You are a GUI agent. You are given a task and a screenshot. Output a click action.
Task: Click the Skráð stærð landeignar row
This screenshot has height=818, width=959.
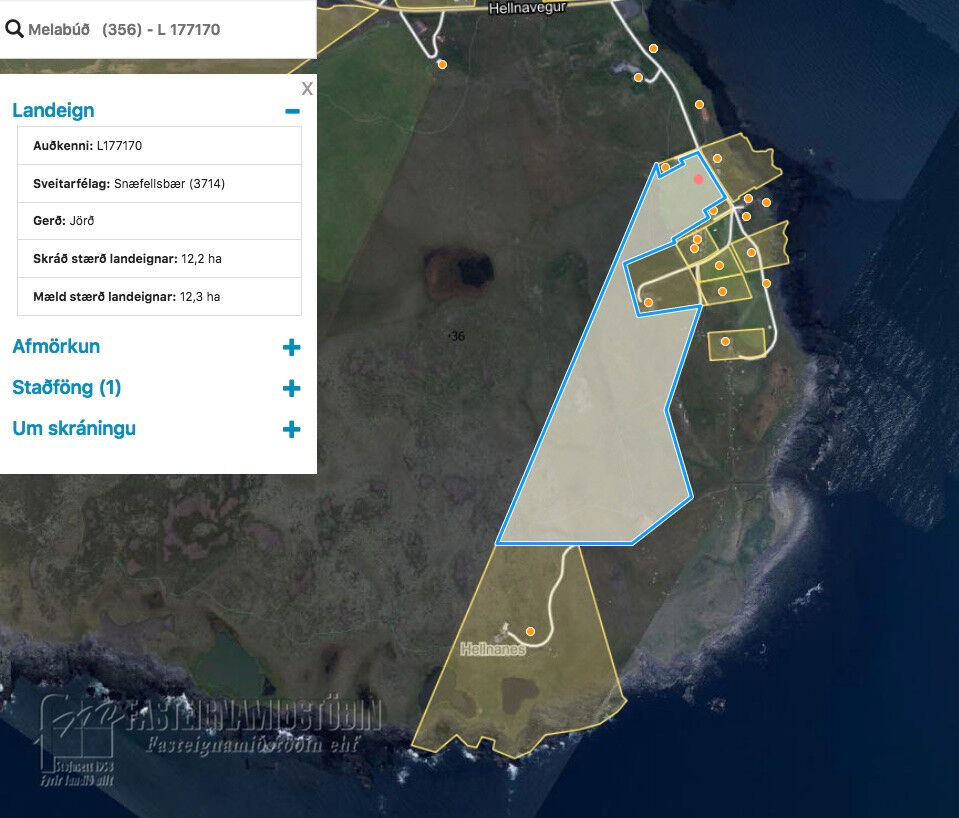point(159,259)
